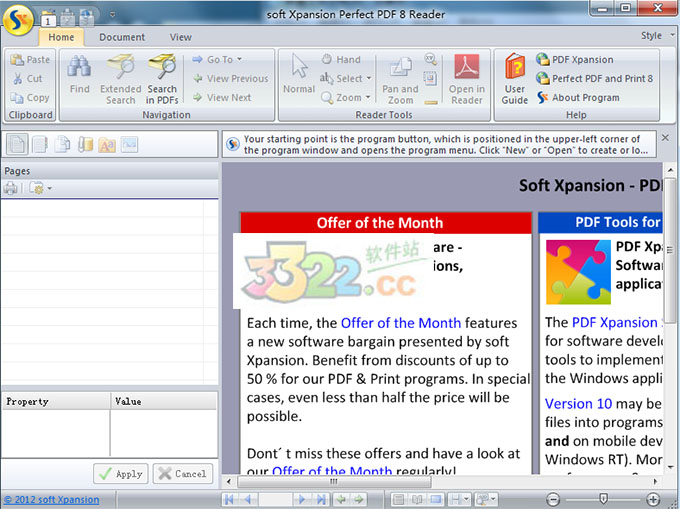Toggle the third page-copies sidebar panel icon
The height and width of the screenshot is (509, 680).
coord(62,144)
